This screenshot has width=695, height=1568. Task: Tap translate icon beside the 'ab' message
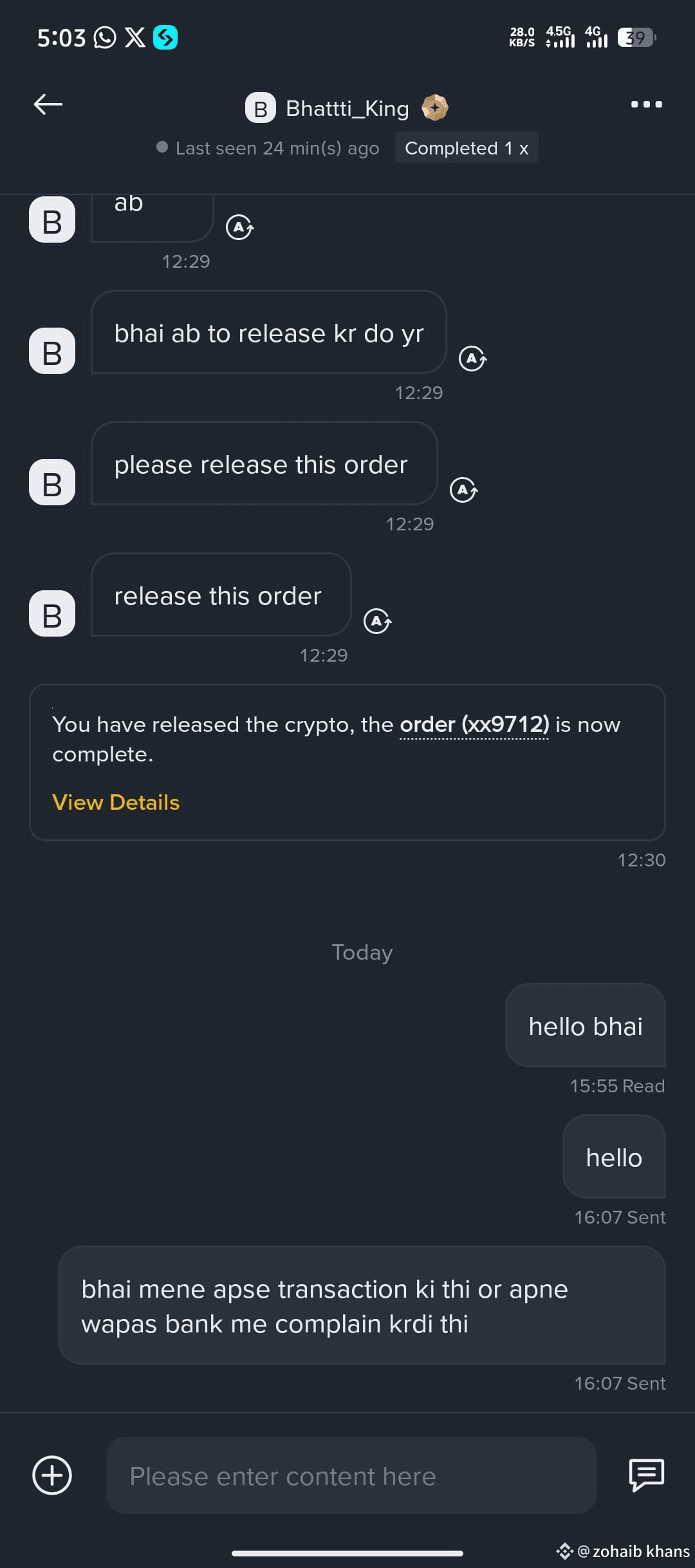click(x=239, y=227)
